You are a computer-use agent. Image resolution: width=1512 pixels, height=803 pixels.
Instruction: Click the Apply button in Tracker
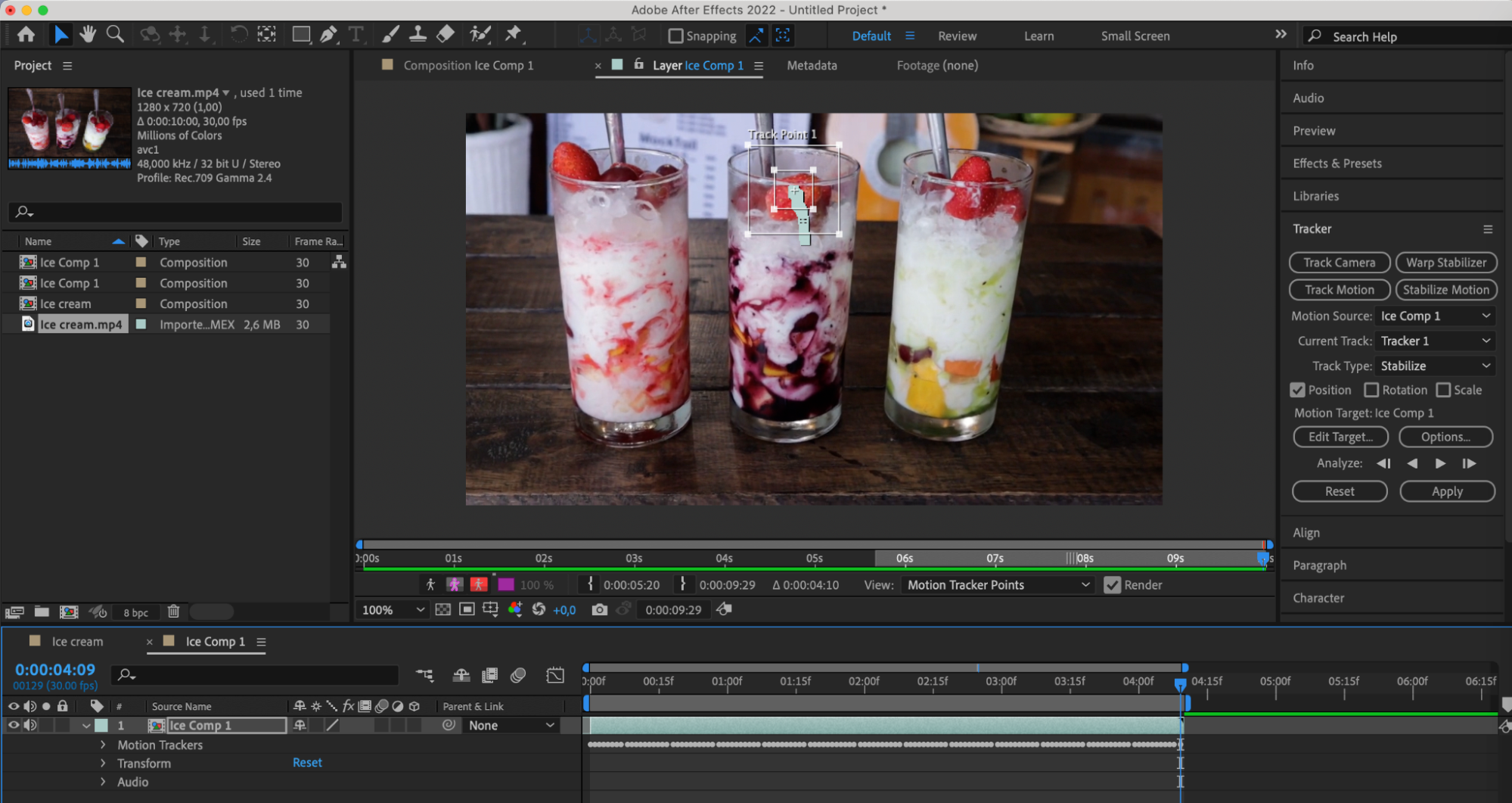pyautogui.click(x=1447, y=491)
